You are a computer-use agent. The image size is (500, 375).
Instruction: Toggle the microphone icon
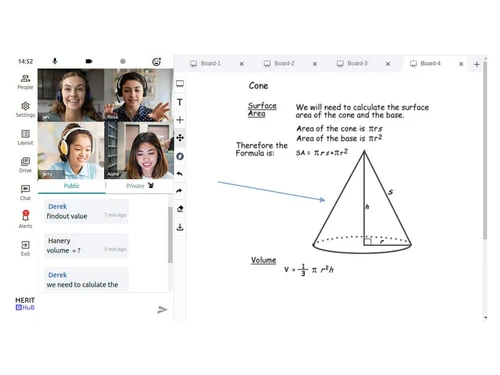click(55, 61)
